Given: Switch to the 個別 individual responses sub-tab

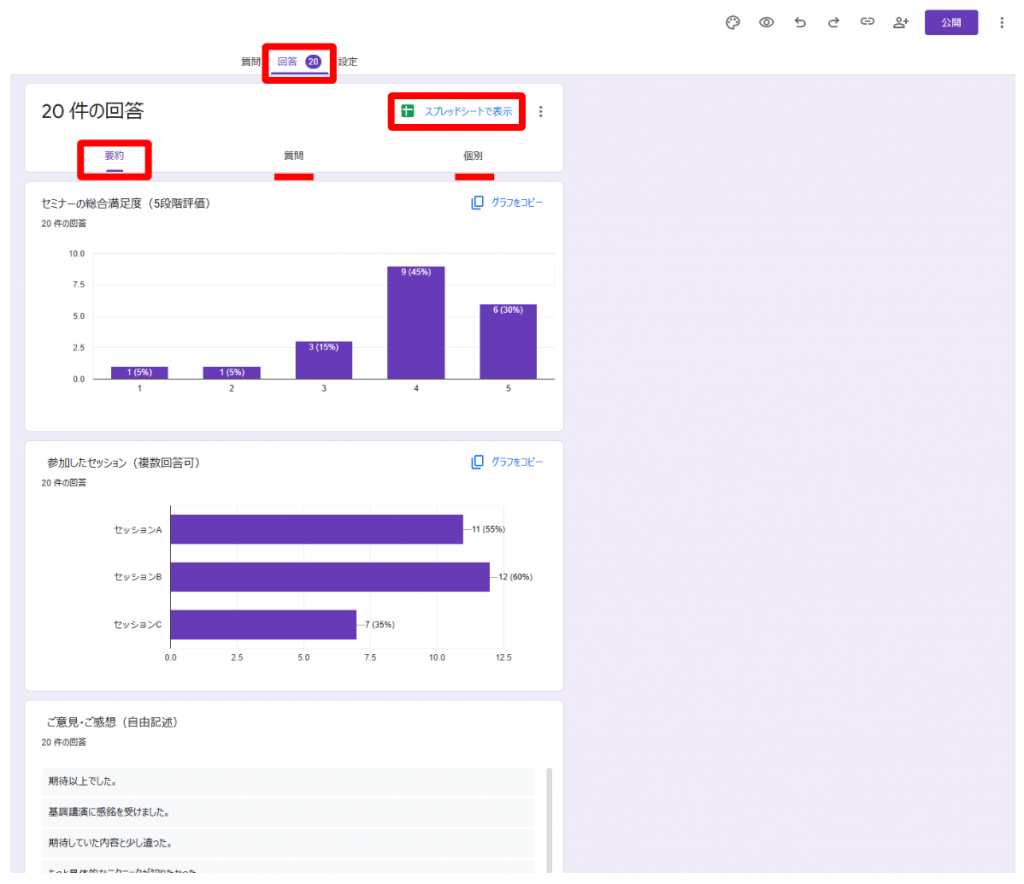Looking at the screenshot, I should 473,156.
